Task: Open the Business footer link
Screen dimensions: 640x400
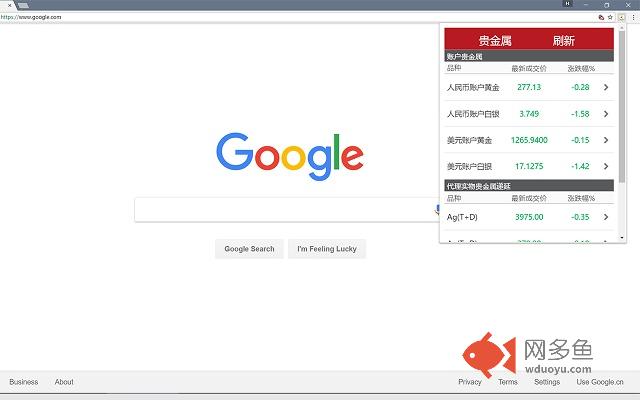Action: tap(24, 382)
